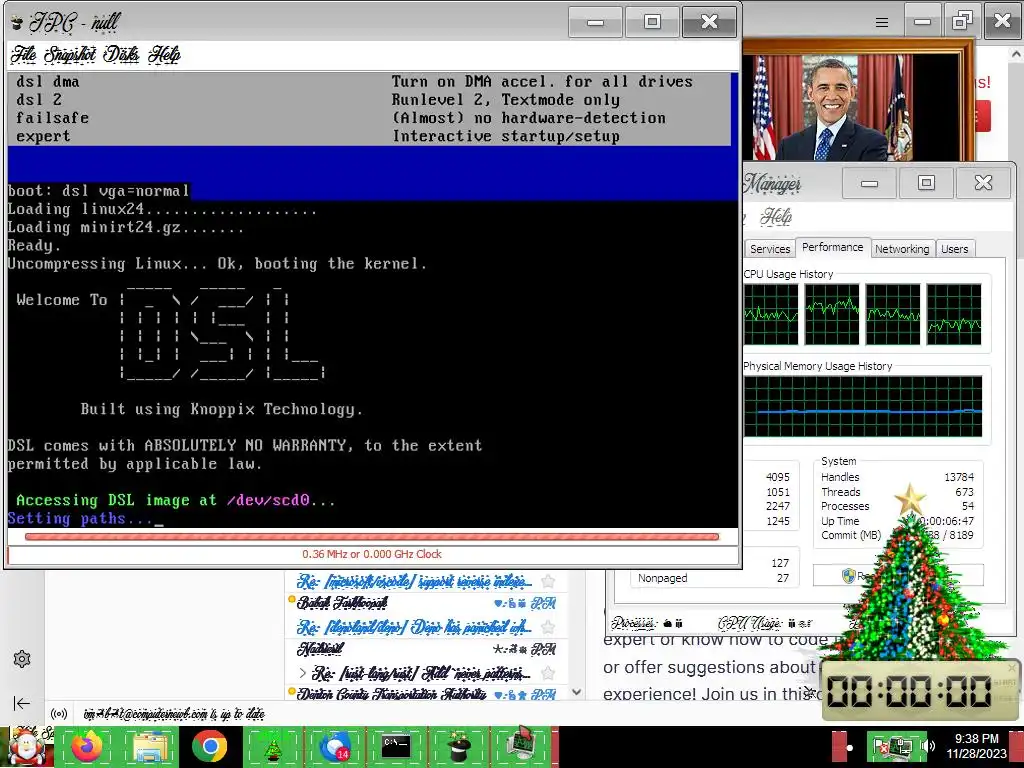Image resolution: width=1024 pixels, height=768 pixels.
Task: Click the Resource Monitor shield button
Action: 898,575
